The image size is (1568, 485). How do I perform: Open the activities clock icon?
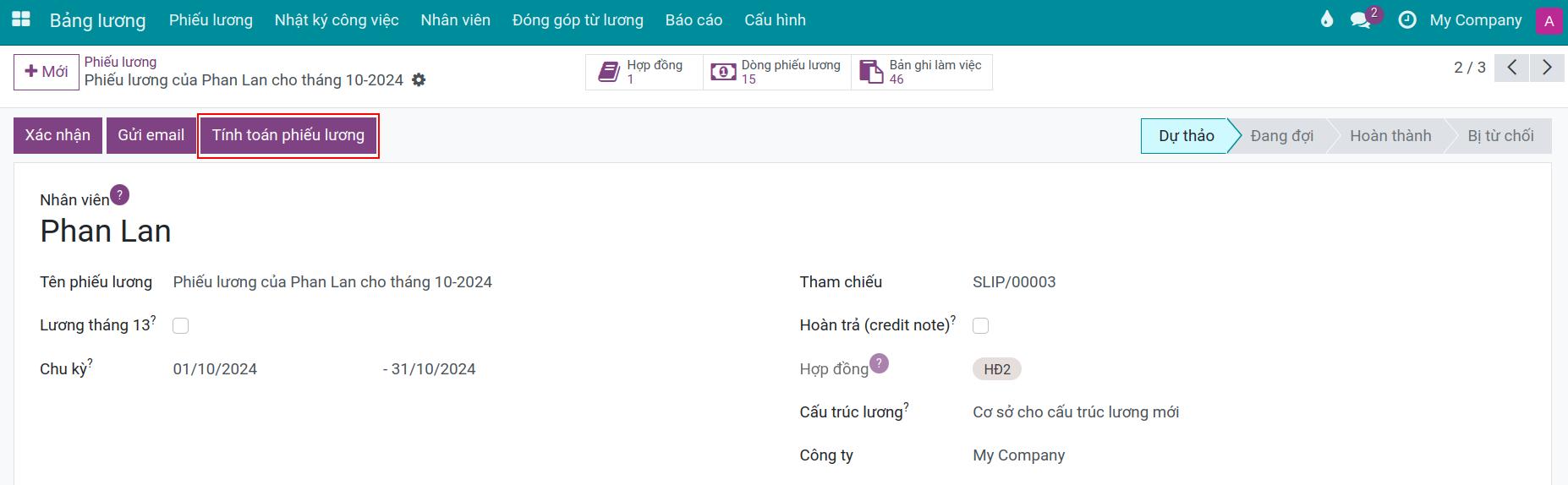(1407, 19)
